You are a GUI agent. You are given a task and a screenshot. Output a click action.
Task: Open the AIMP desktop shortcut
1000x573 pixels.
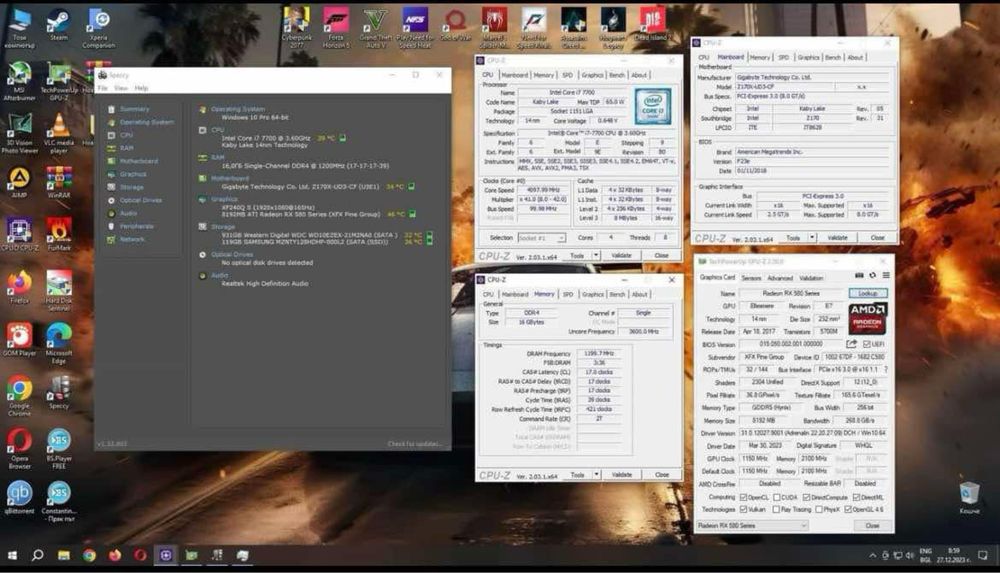19,182
